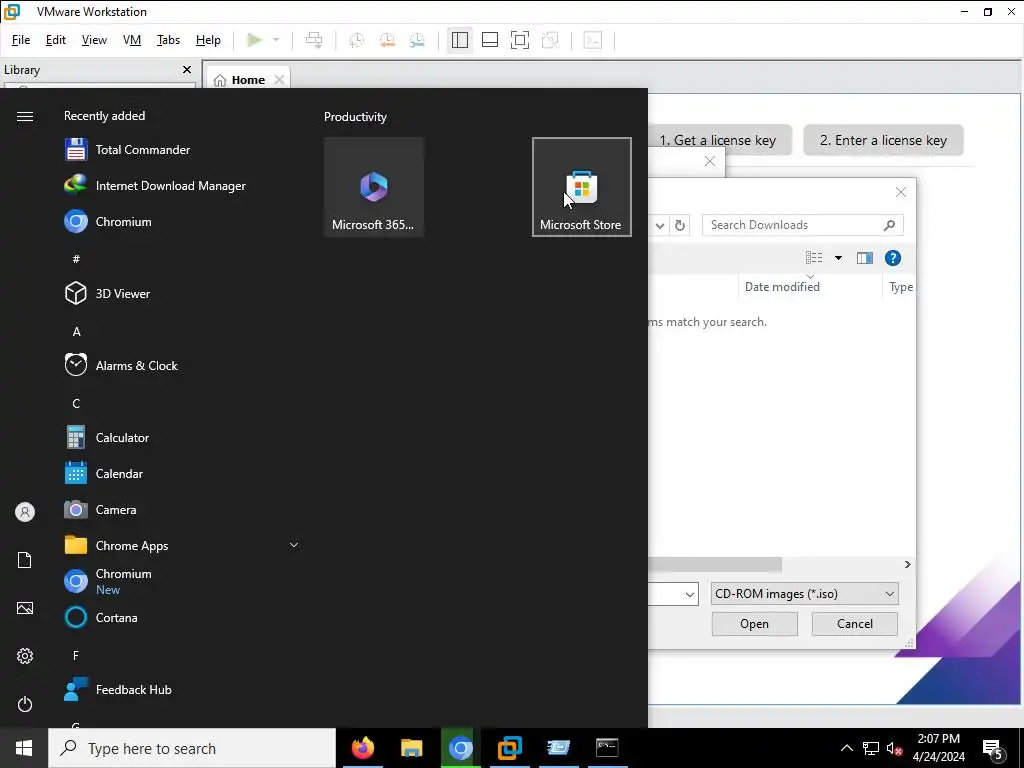The image size is (1024, 768).
Task: Open the user account icon in Start
Action: 25,512
